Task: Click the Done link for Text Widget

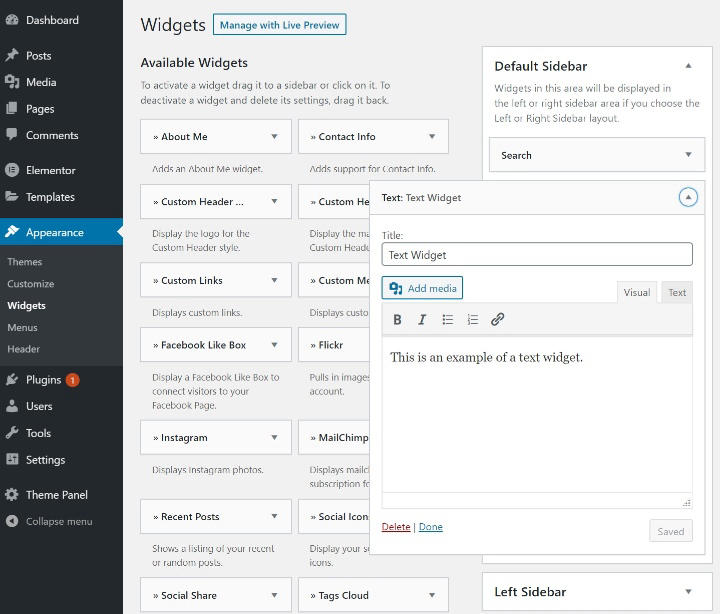Action: [x=431, y=527]
